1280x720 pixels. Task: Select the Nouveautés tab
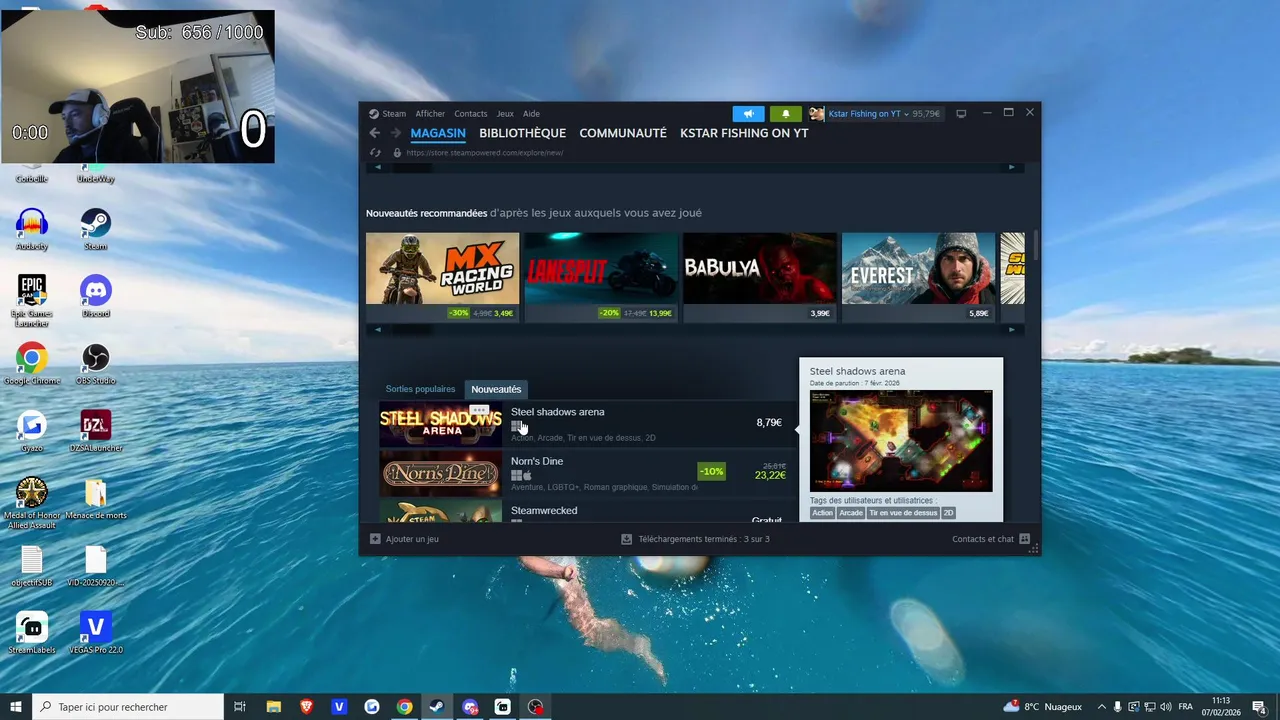[496, 389]
